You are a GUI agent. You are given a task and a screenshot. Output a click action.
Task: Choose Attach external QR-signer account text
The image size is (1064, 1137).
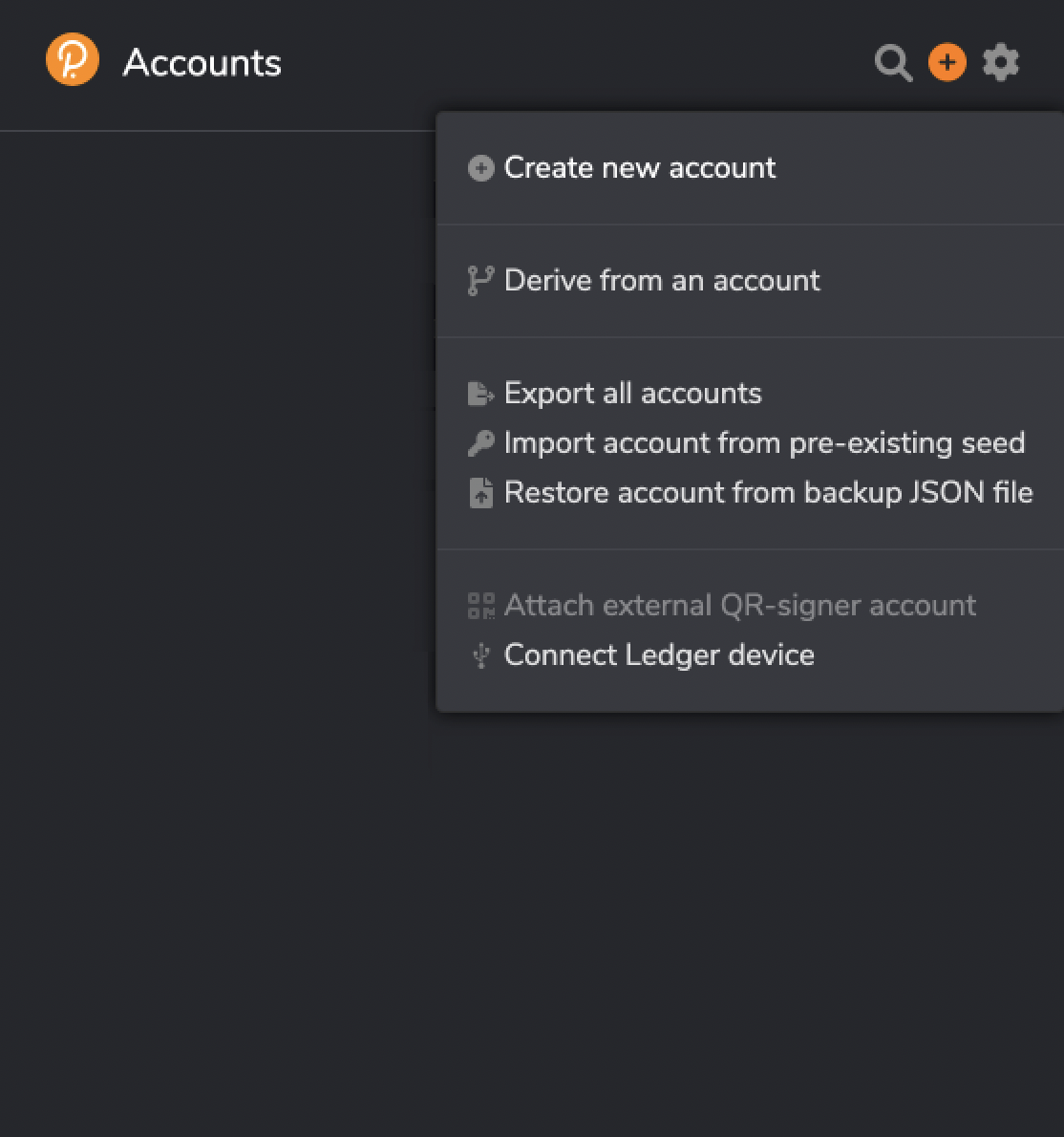[x=739, y=606]
